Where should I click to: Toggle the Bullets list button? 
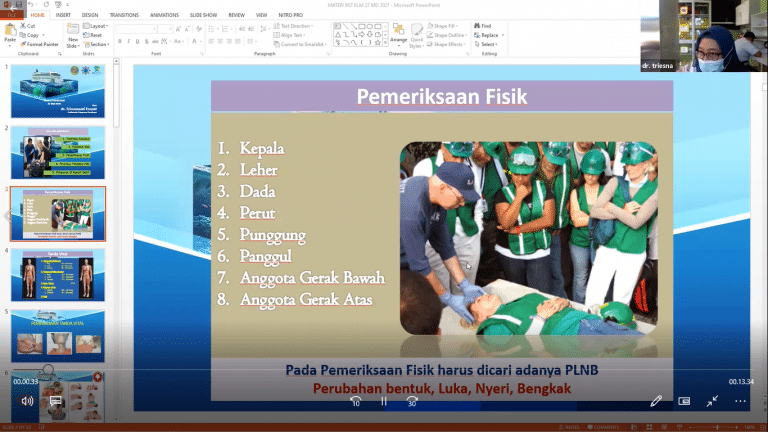point(213,29)
